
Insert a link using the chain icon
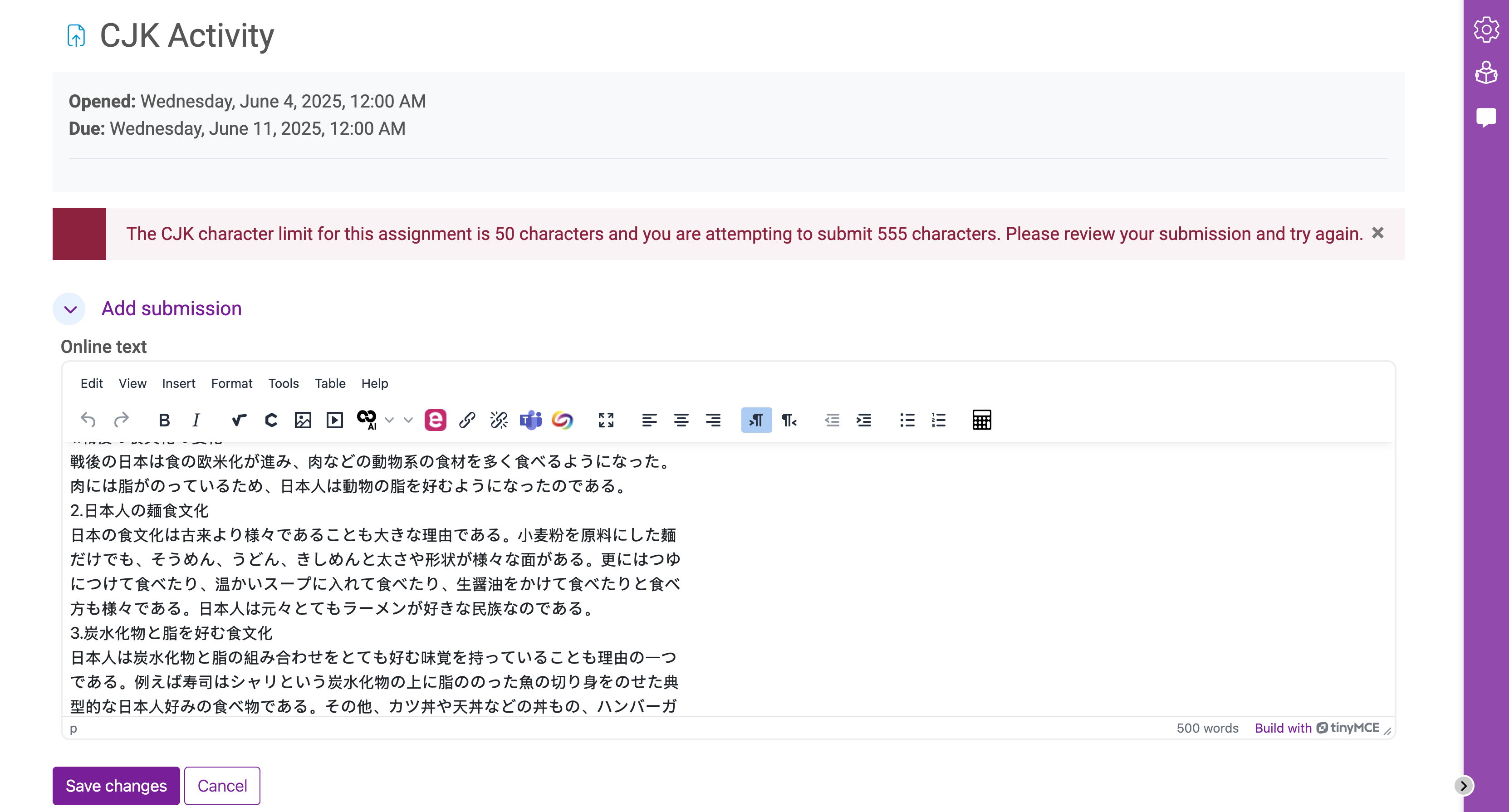click(467, 420)
